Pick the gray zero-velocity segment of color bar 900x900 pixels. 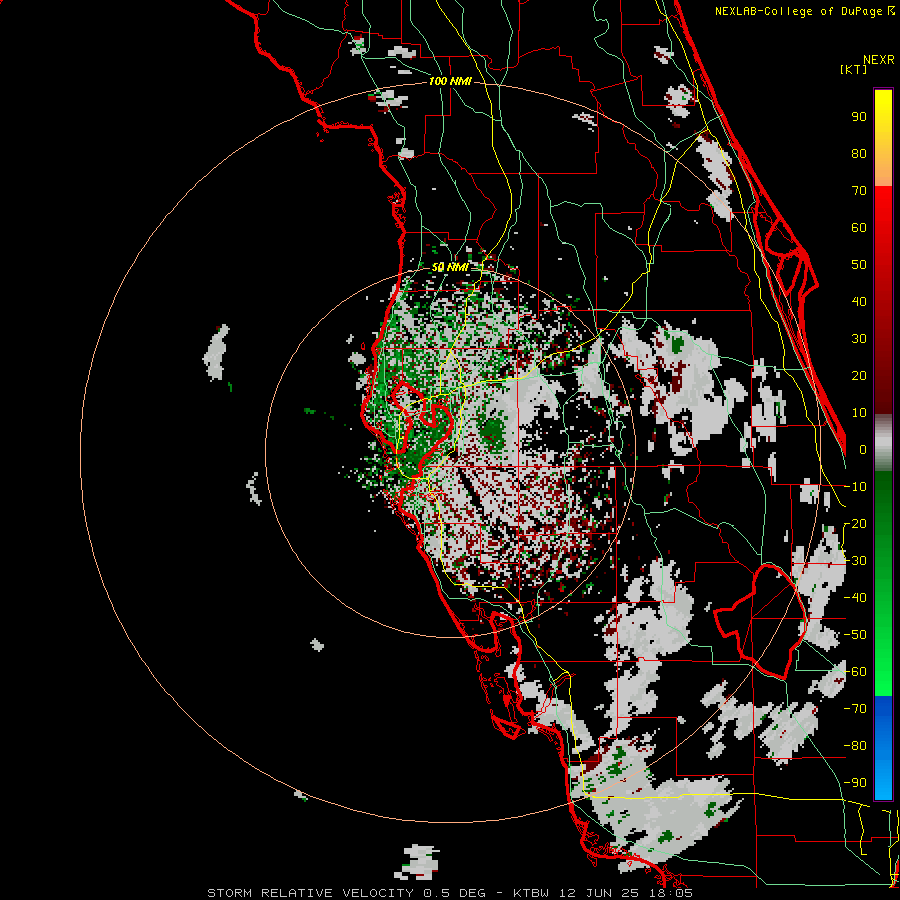tap(883, 443)
